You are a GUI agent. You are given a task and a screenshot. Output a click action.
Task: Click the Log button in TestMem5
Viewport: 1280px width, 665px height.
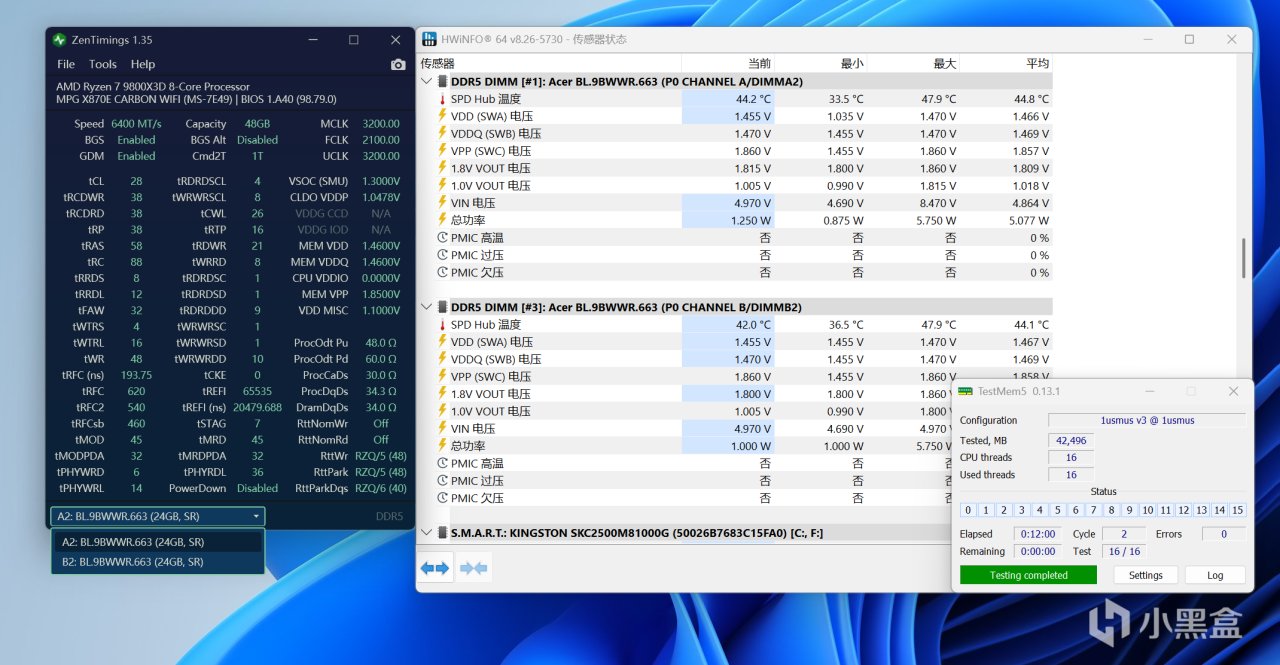point(1215,575)
